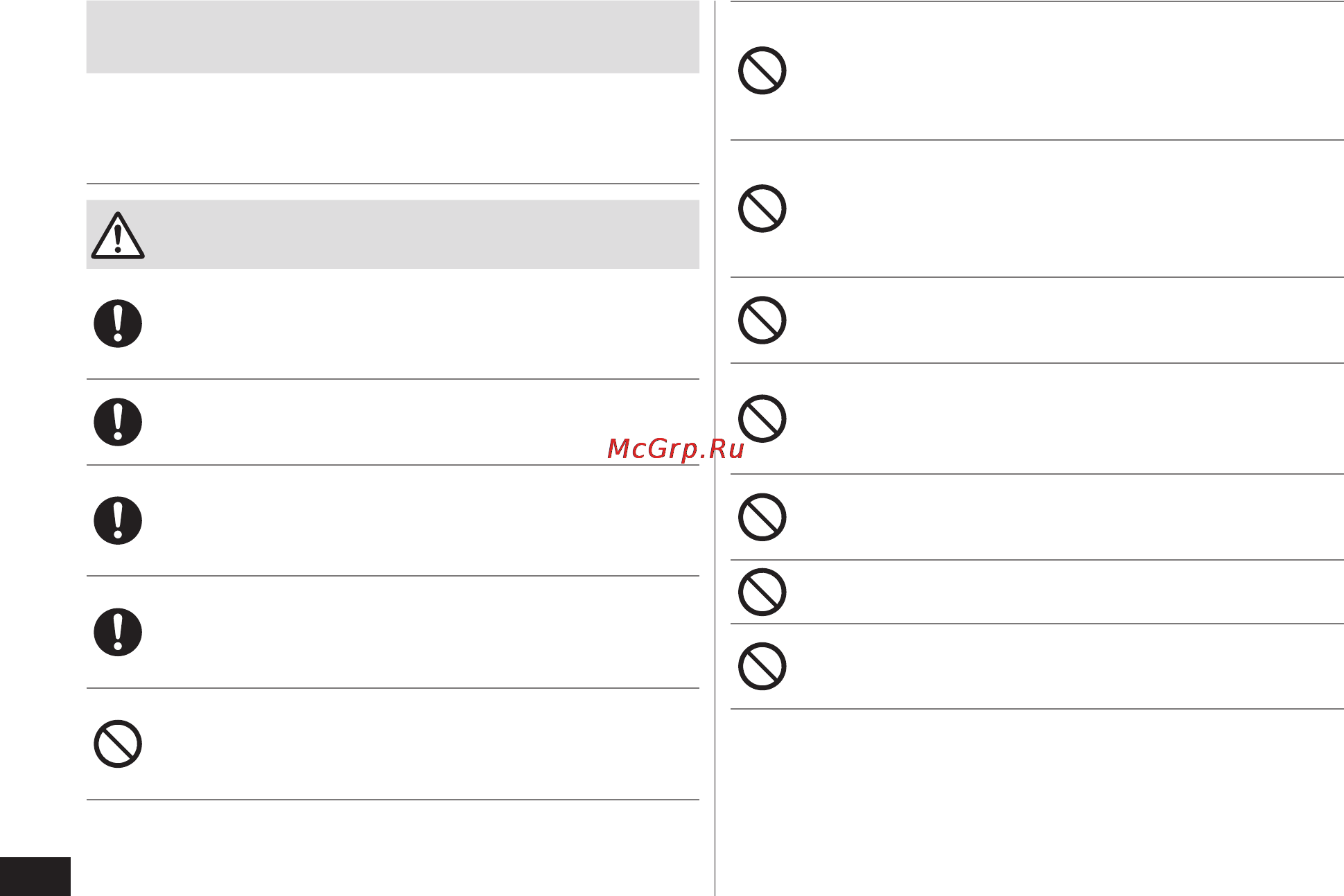Click the fifth prohibition icon in right column
The width and height of the screenshot is (1344, 896).
[762, 517]
